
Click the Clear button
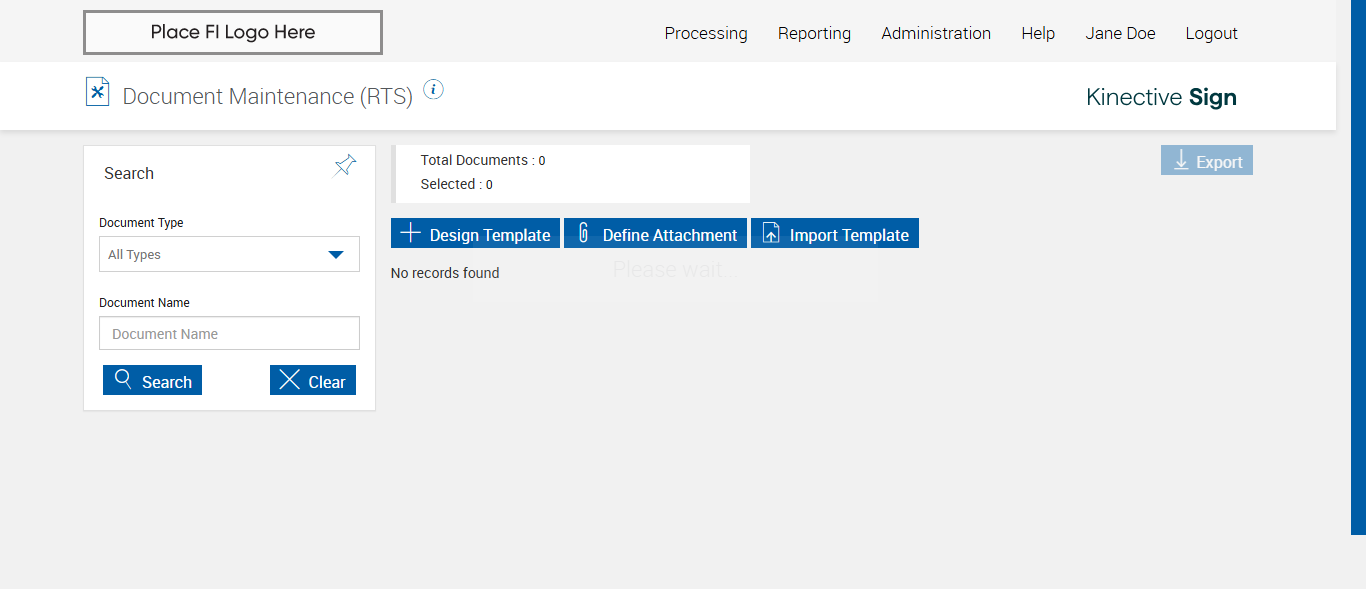tap(313, 380)
